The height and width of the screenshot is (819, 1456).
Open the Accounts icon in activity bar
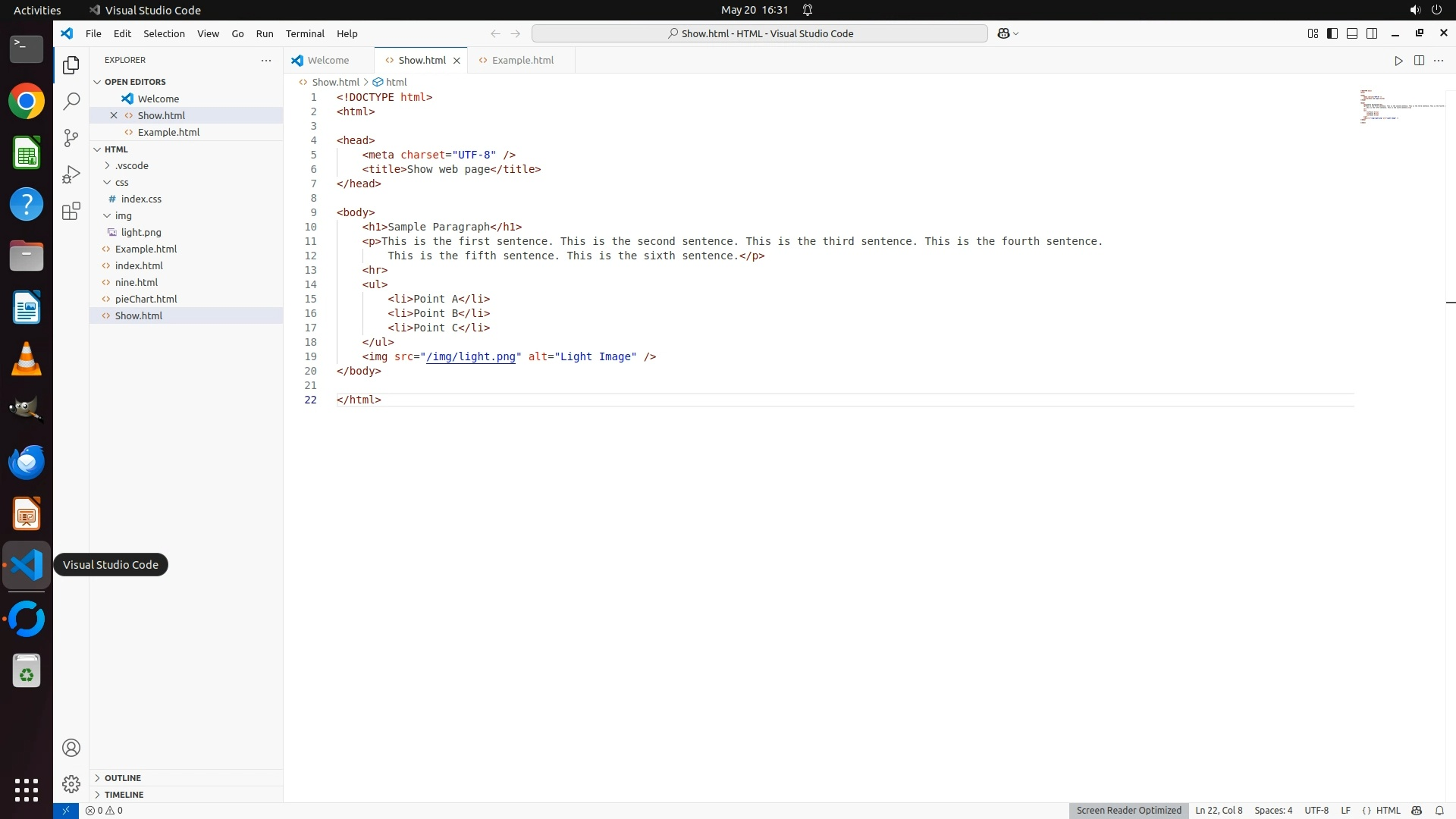(71, 748)
